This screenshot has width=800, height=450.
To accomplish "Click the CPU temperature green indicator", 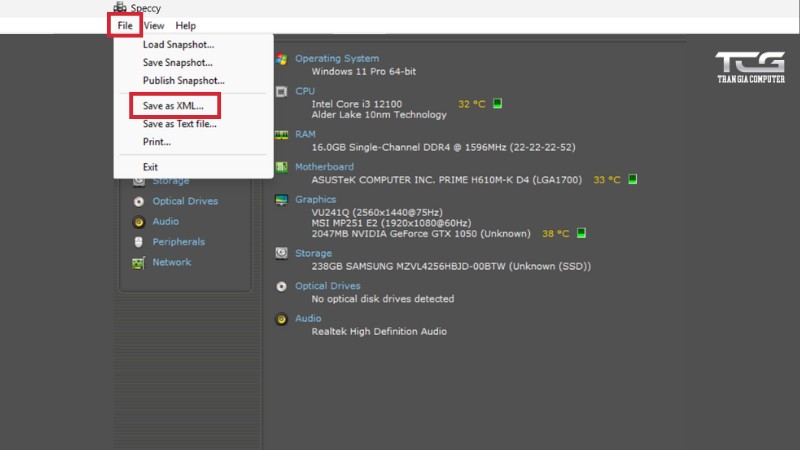I will tap(497, 103).
